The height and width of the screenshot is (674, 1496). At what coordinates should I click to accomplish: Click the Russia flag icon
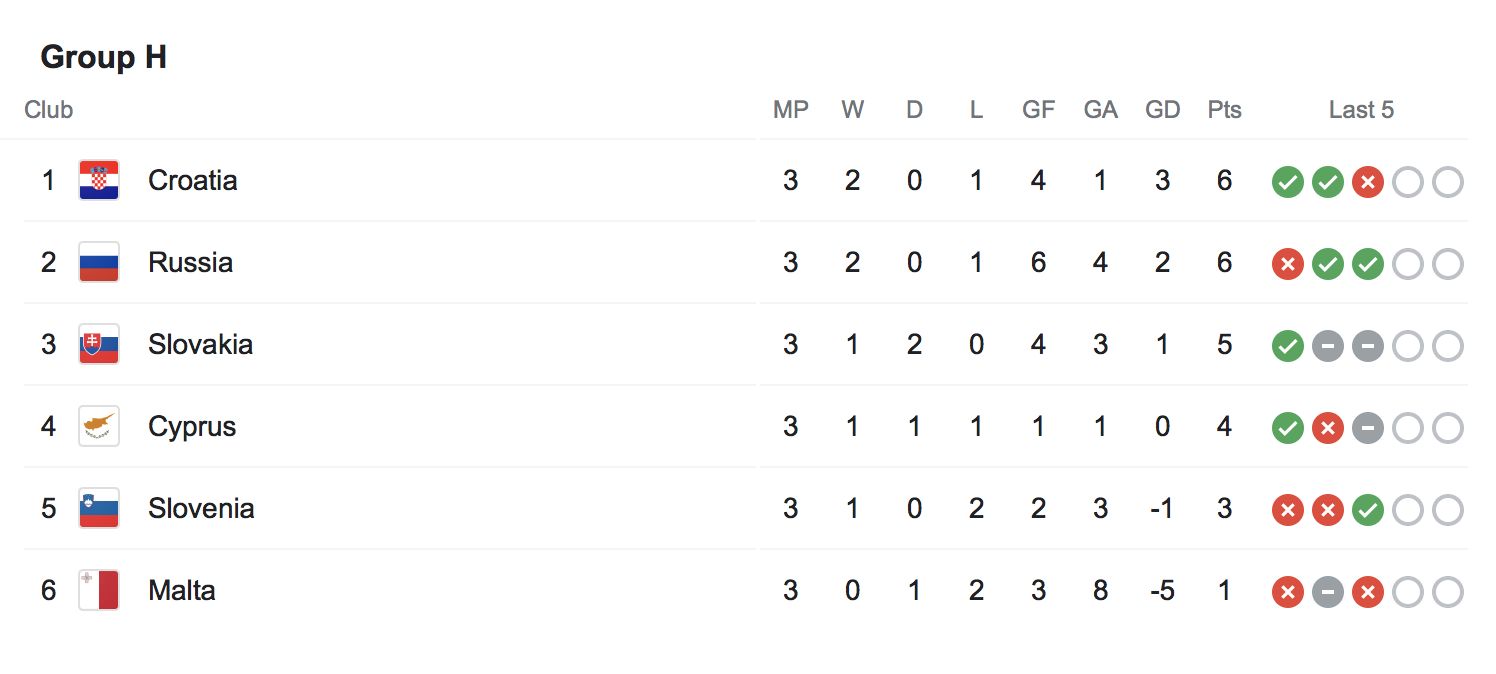tap(99, 263)
